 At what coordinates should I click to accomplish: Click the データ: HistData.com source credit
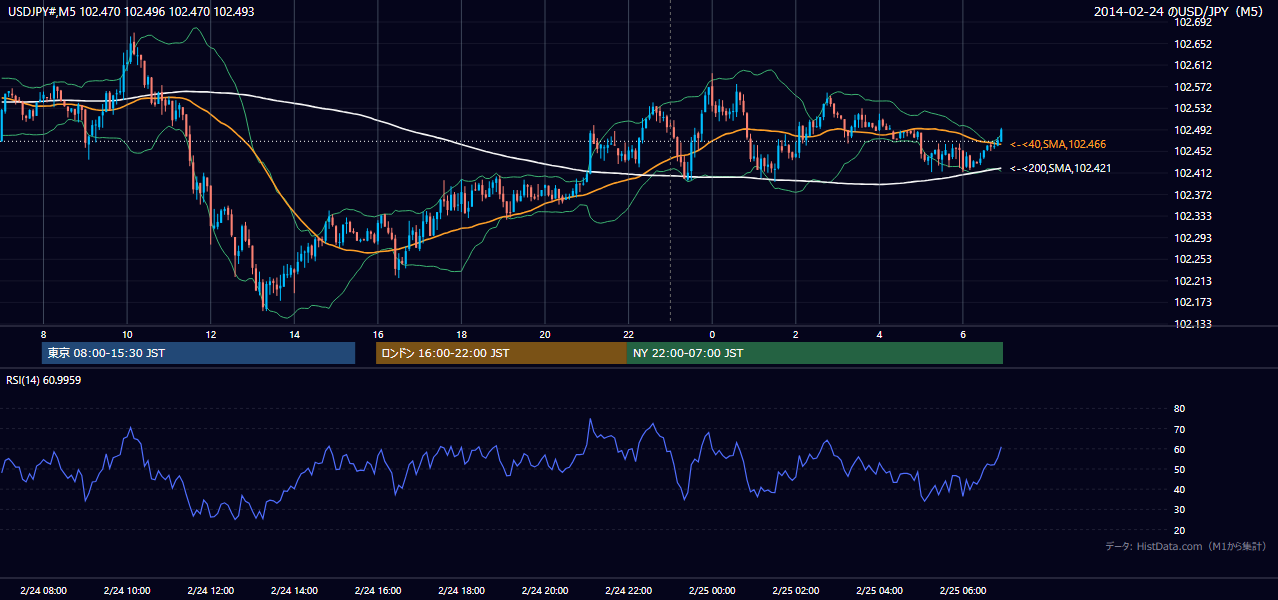[1185, 546]
